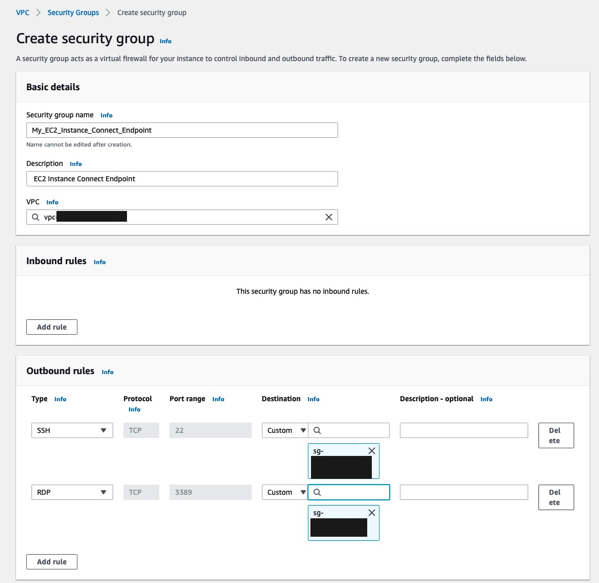Focus the Security group name field

tap(182, 130)
